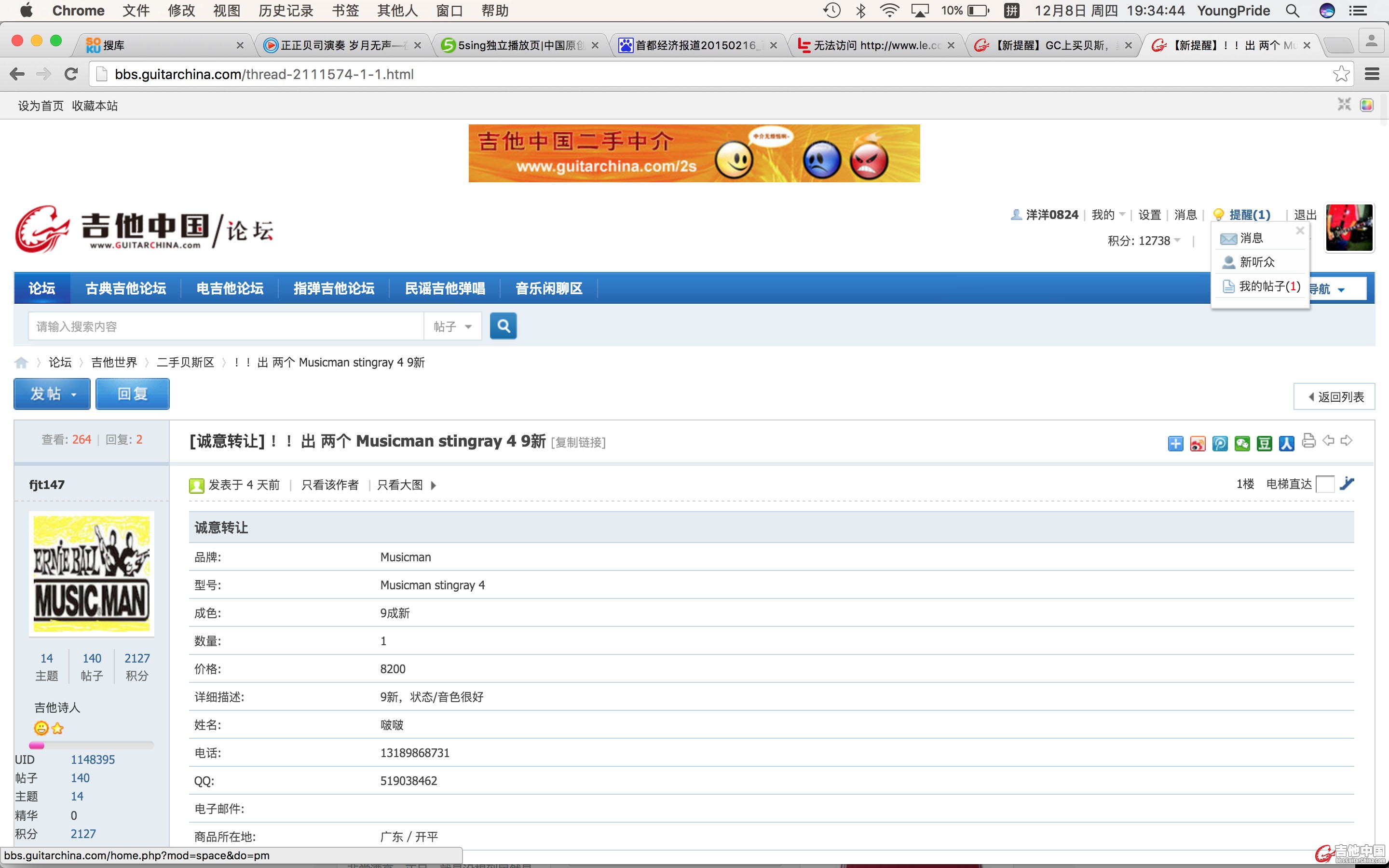Share thread via WeChat icon
Viewport: 1389px width, 868px height.
[x=1242, y=443]
